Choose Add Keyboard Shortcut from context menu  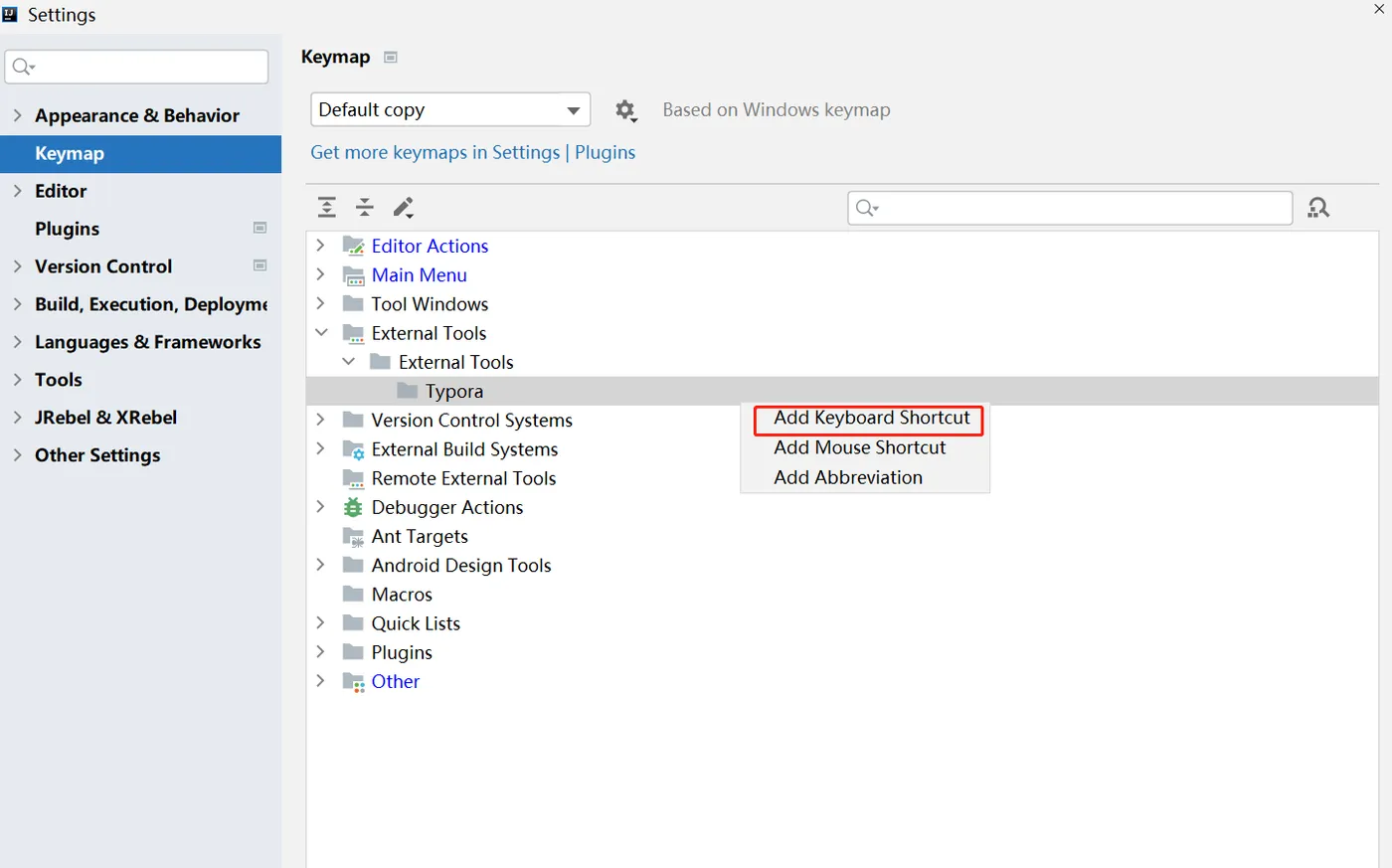[x=871, y=419]
